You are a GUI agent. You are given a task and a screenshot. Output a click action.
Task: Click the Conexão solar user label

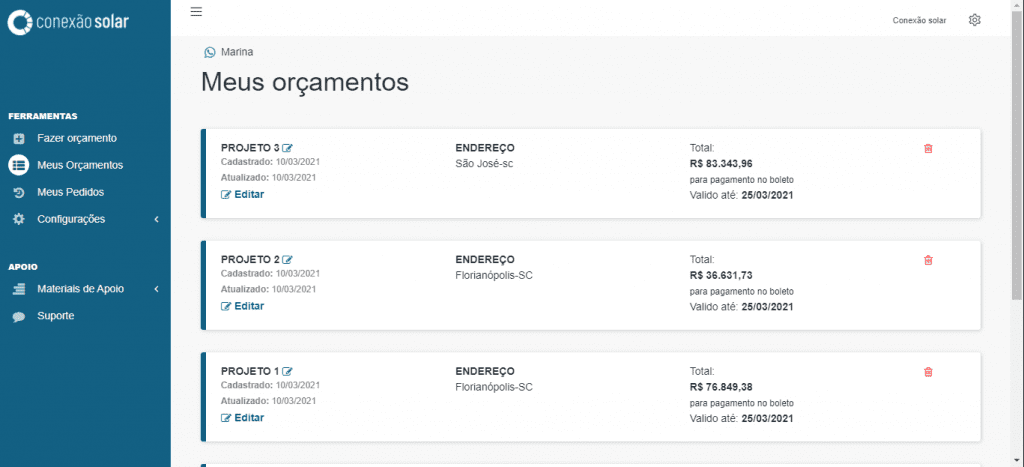tap(919, 20)
